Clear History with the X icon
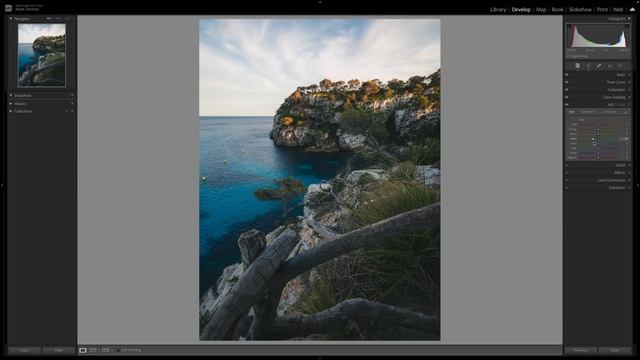This screenshot has height=360, width=640. click(x=72, y=104)
